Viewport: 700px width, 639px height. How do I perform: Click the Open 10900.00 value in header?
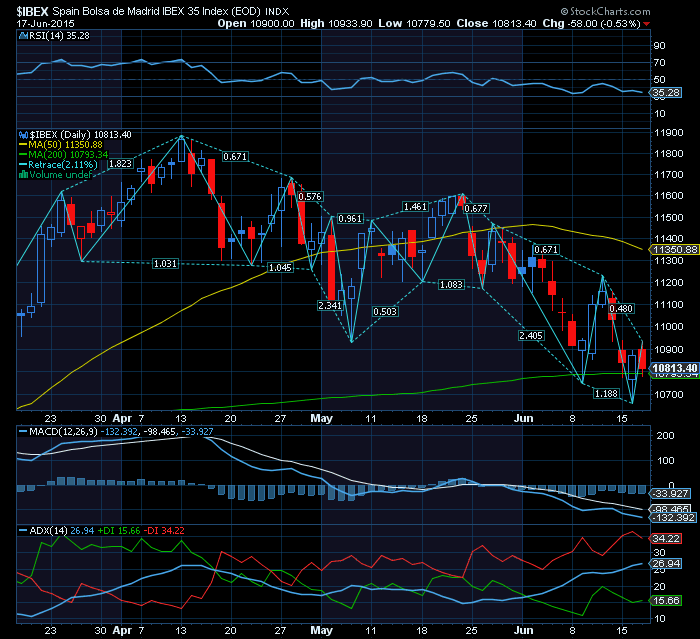pos(256,23)
